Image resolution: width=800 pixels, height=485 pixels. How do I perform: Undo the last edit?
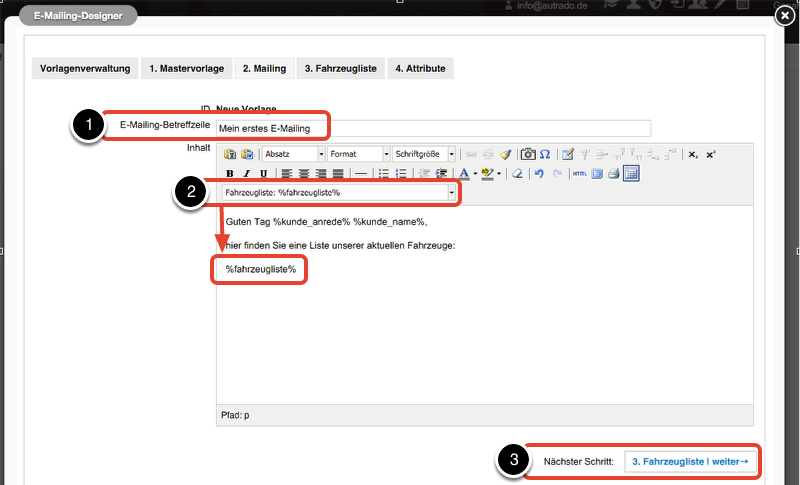[539, 173]
